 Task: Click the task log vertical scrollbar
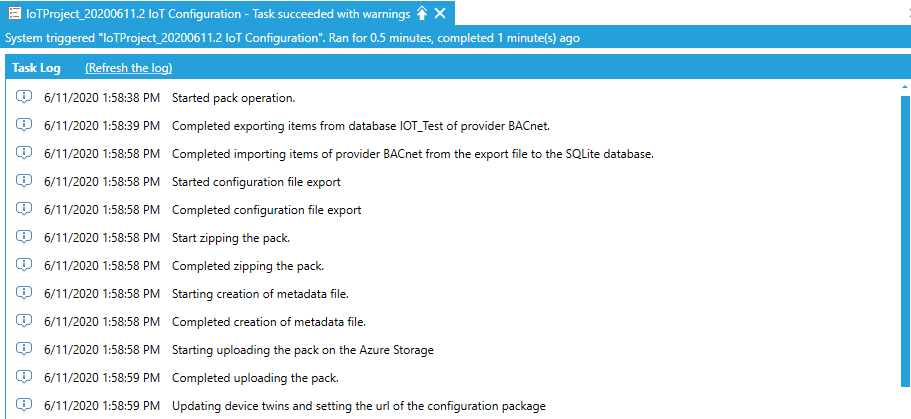point(904,240)
